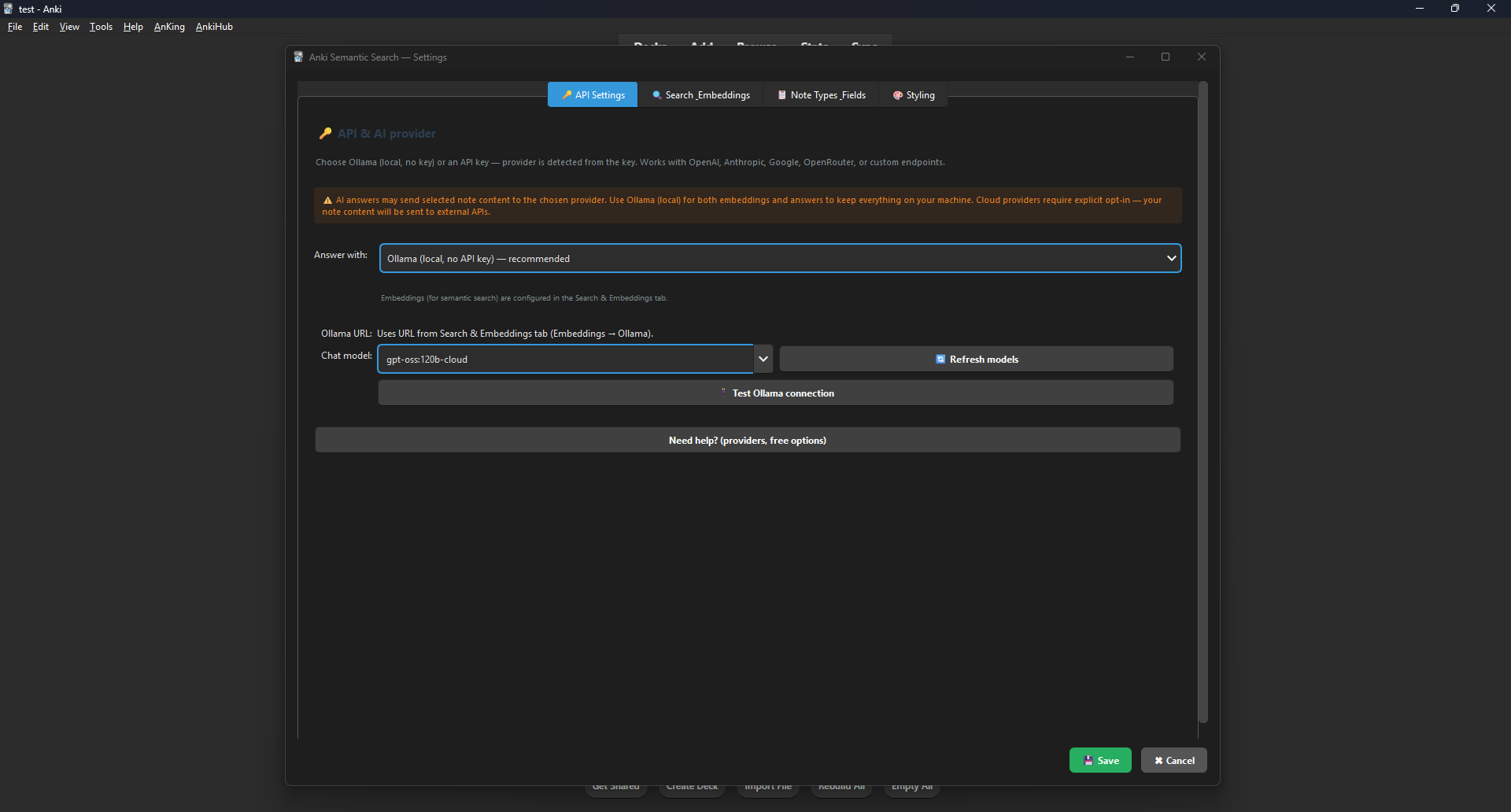Open the API Settings tab
The width and height of the screenshot is (1511, 812).
593,95
